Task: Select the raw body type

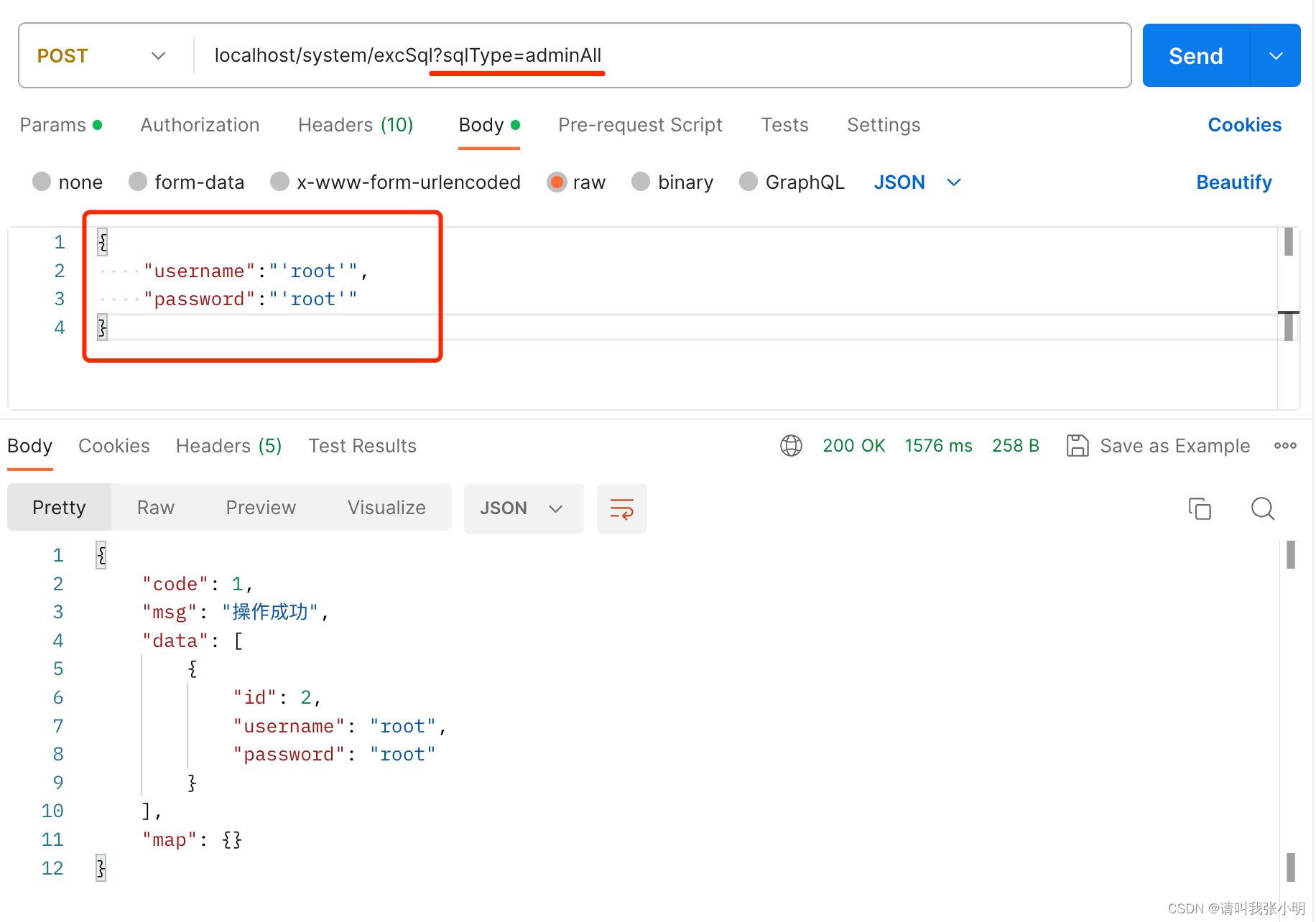Action: [576, 182]
